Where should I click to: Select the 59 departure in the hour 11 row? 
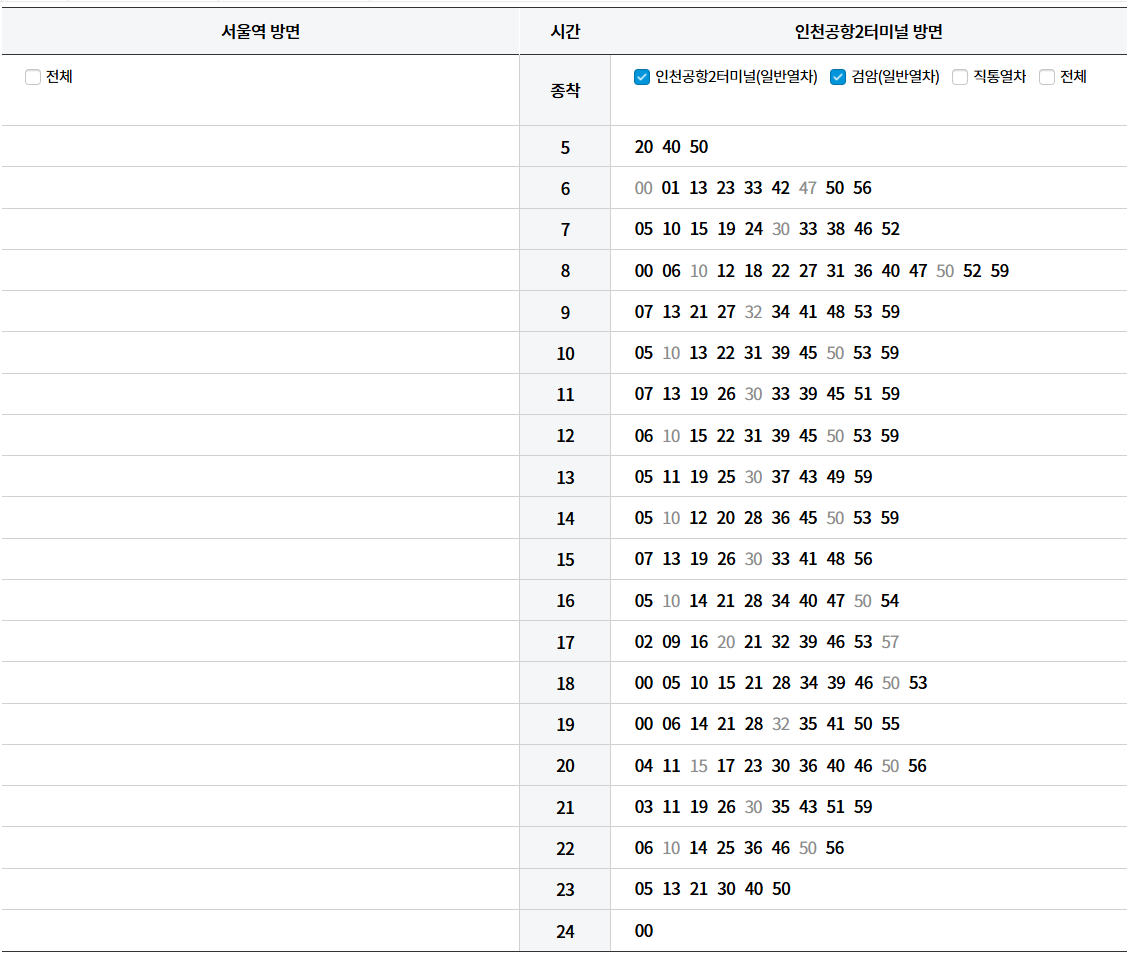click(891, 394)
